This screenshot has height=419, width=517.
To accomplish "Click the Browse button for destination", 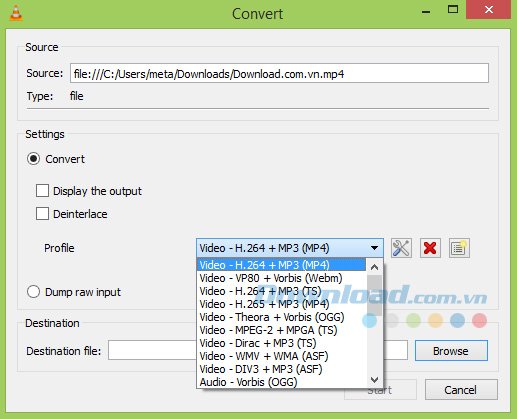I will coord(451,351).
